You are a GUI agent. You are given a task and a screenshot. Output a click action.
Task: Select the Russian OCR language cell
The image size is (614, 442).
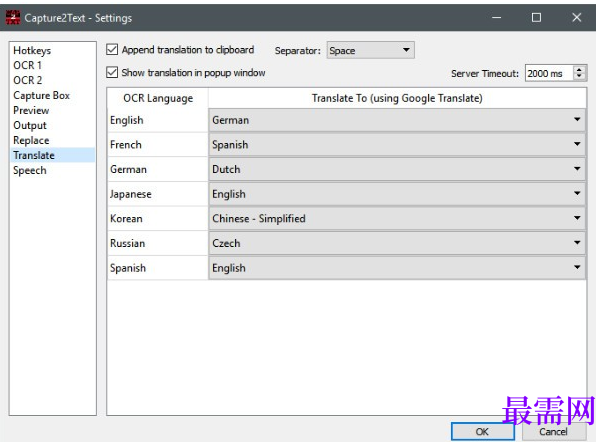tap(158, 244)
